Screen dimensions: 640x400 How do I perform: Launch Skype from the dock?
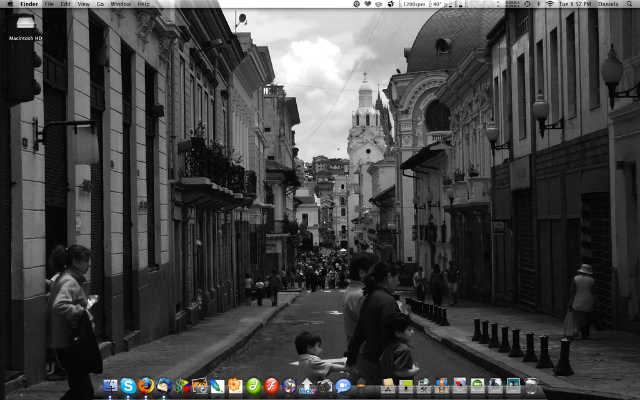[x=128, y=385]
